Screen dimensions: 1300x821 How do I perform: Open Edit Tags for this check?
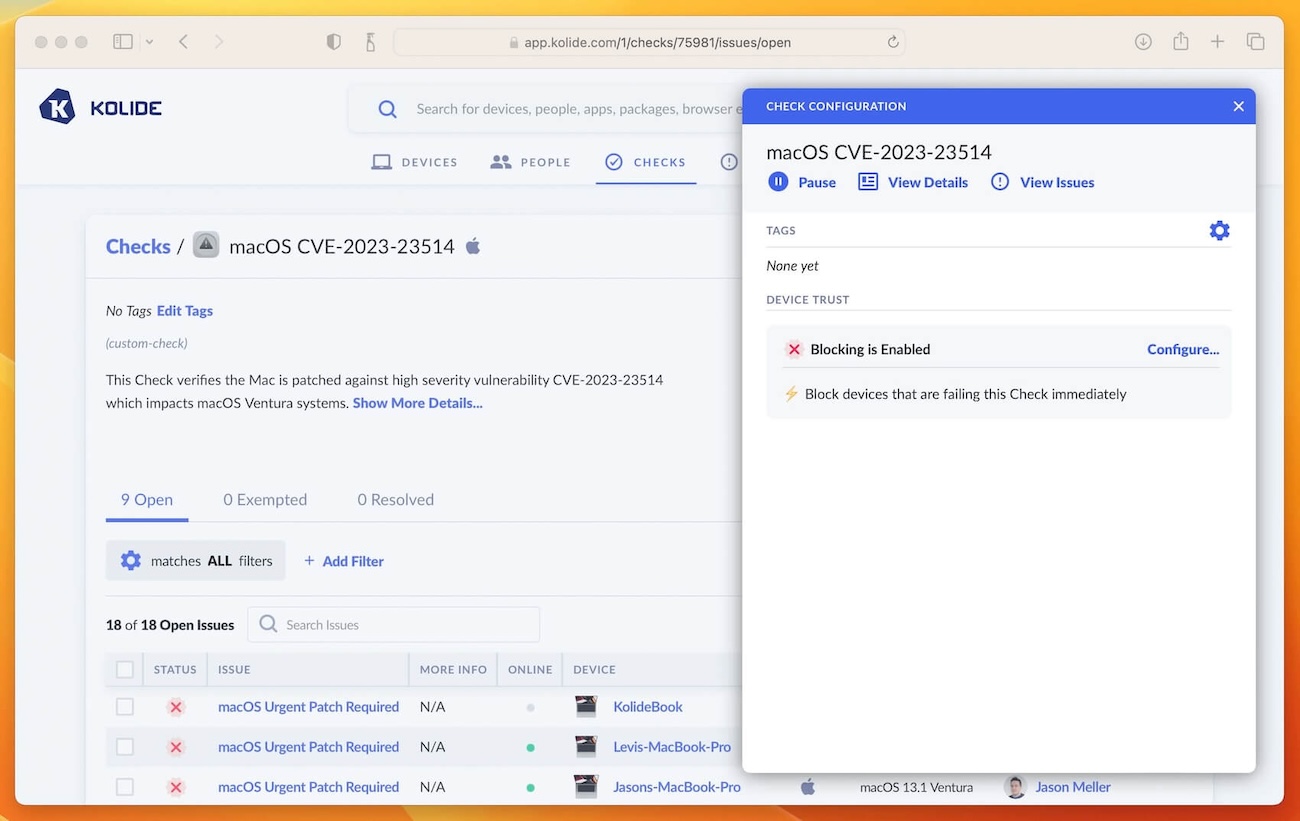point(184,310)
